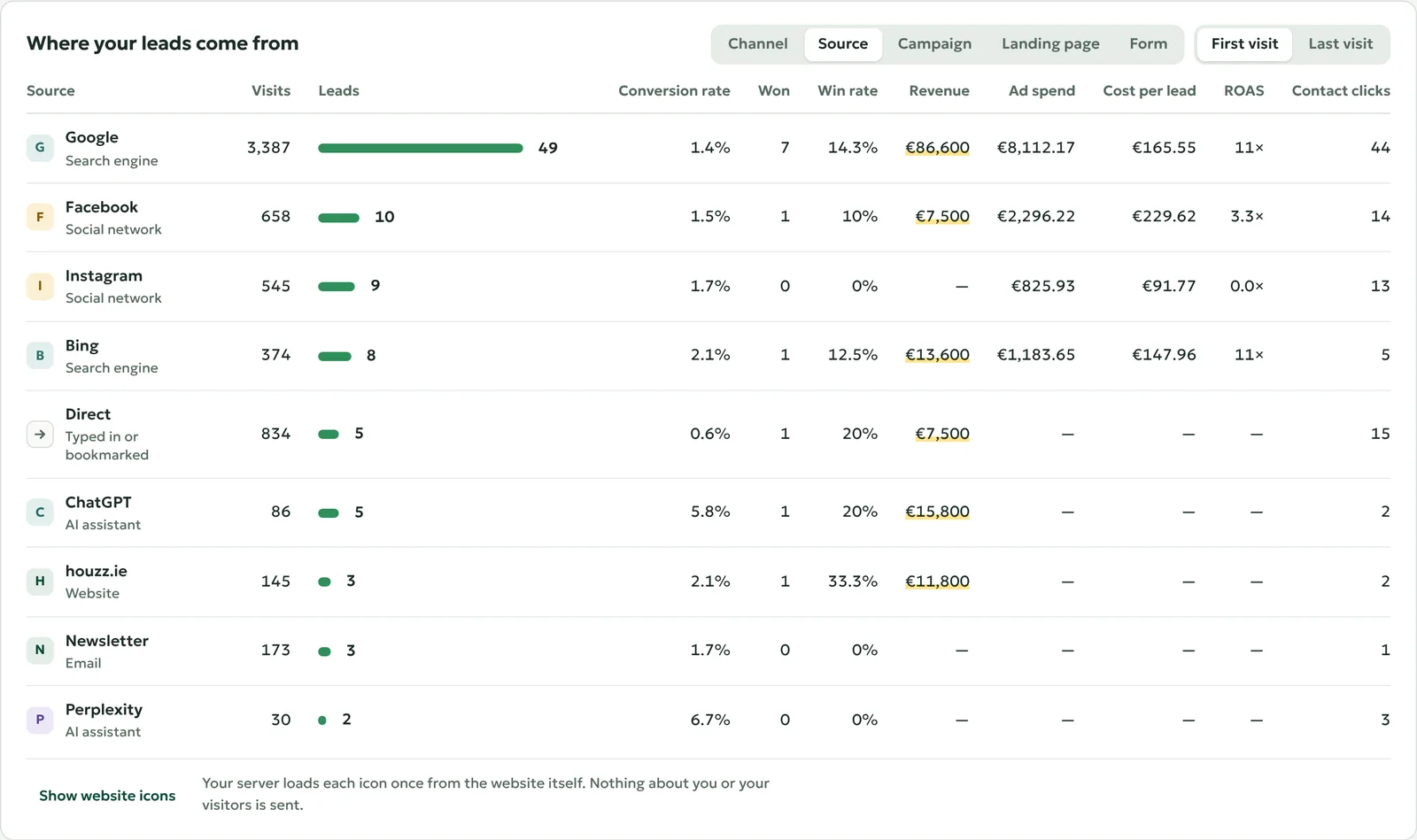
Task: Click the ChatGPT source letter icon
Action: coord(40,512)
